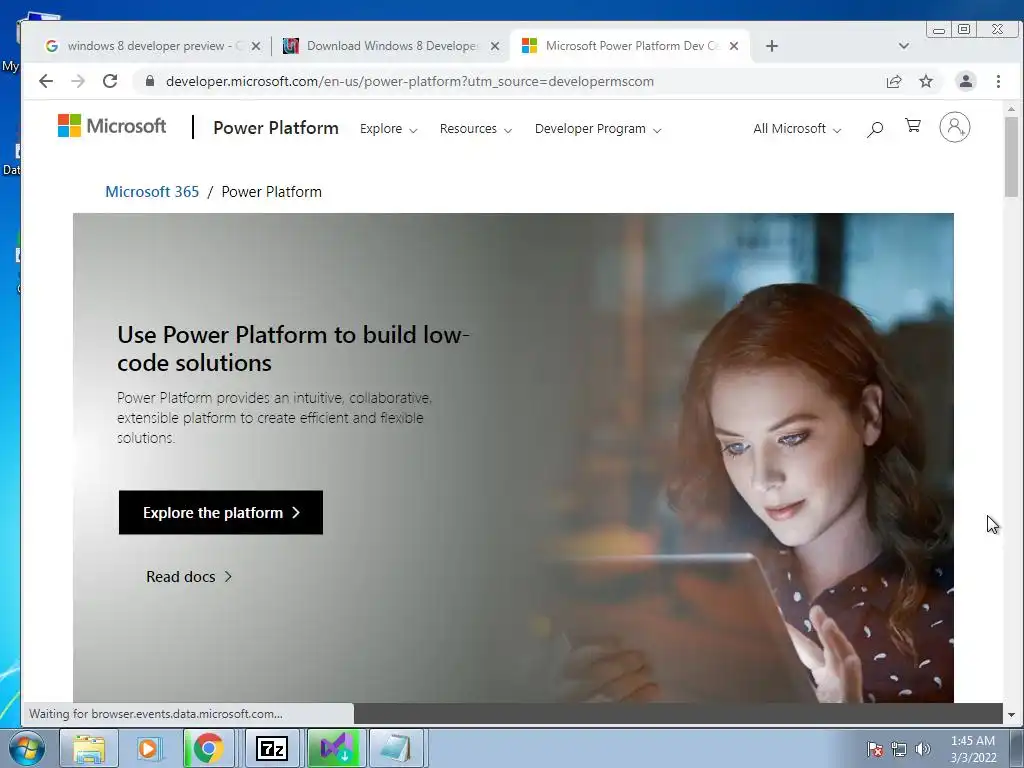Open the Notepad taskbar icon
This screenshot has height=768, width=1024.
pyautogui.click(x=396, y=748)
